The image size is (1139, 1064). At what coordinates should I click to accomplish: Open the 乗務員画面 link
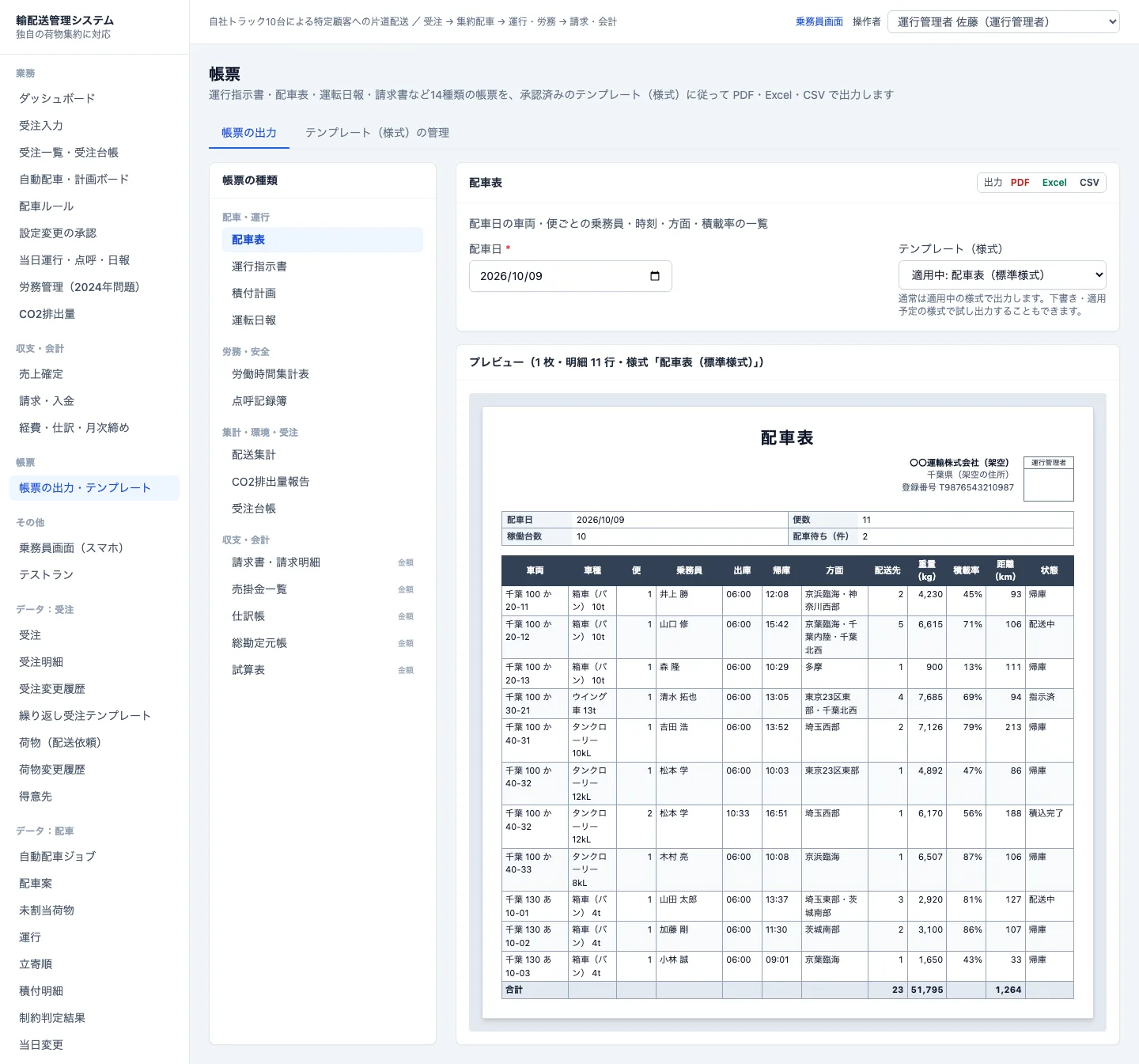tap(819, 22)
